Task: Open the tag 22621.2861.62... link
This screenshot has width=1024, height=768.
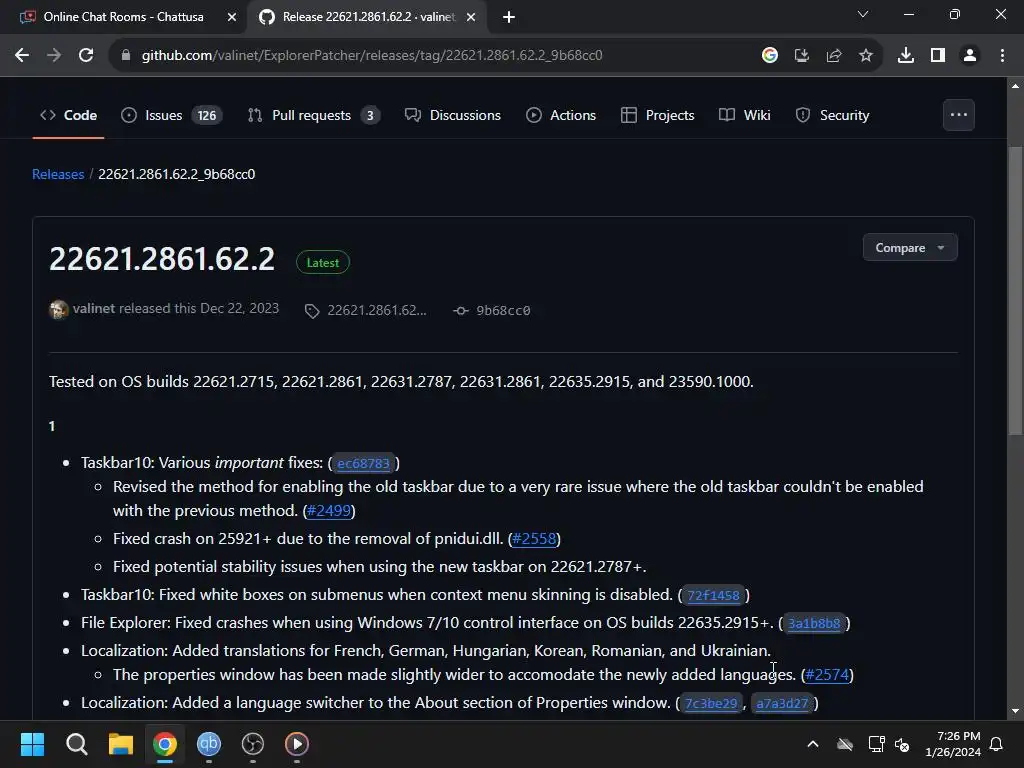Action: pyautogui.click(x=366, y=311)
